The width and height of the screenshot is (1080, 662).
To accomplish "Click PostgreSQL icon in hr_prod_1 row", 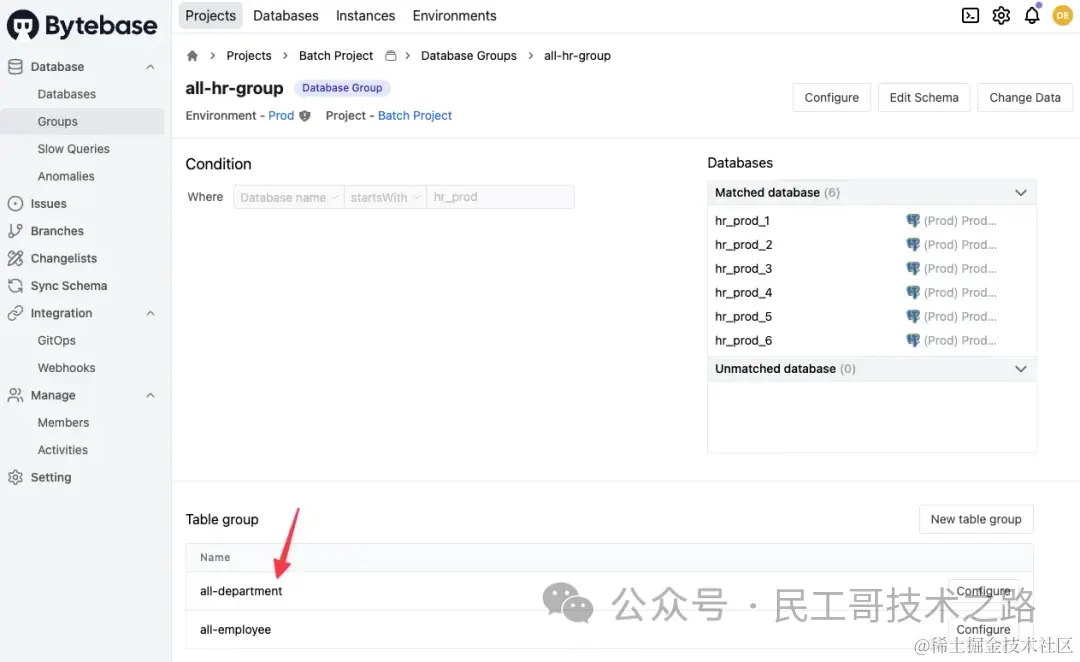I will click(x=913, y=220).
